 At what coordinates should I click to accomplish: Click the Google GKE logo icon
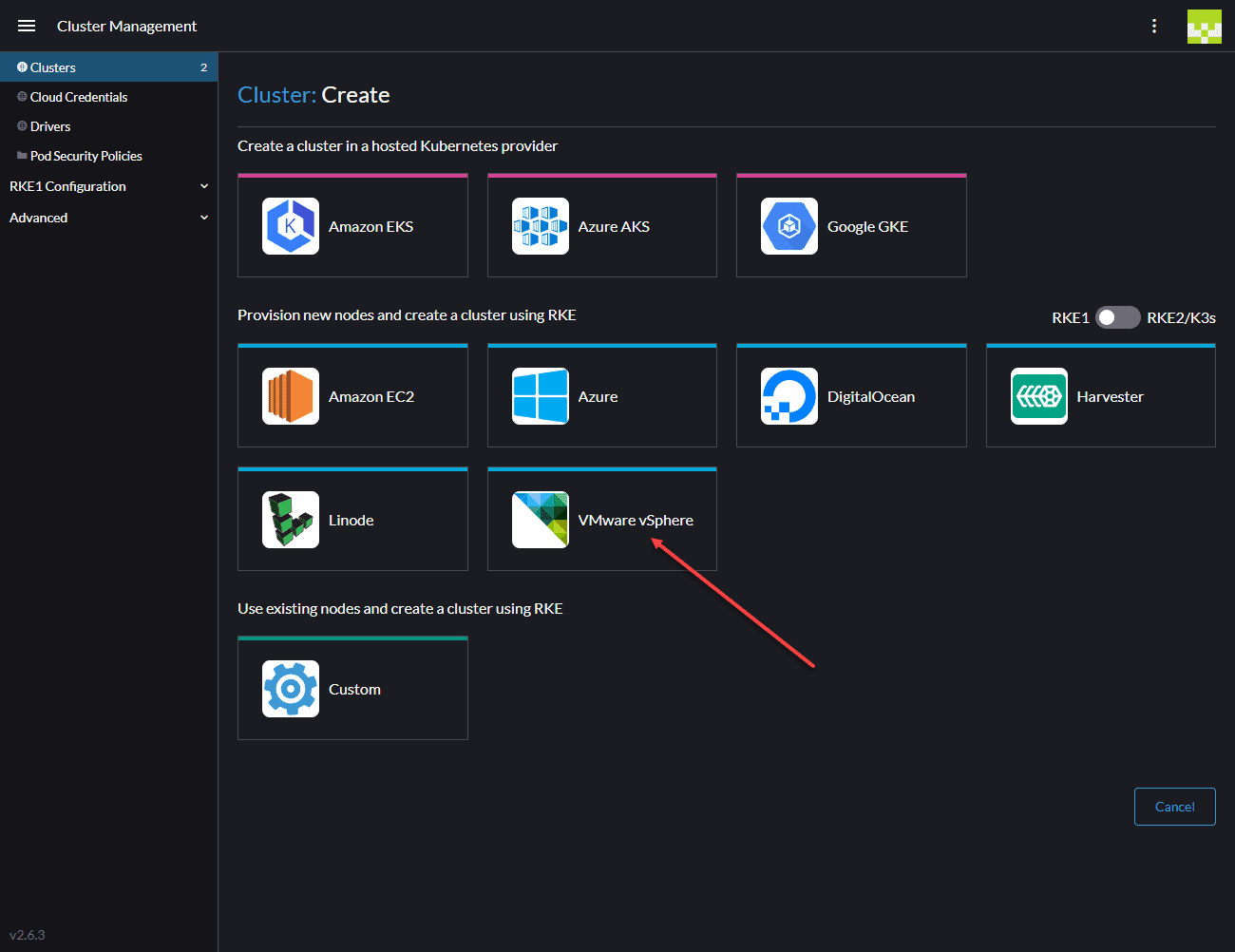pos(789,226)
